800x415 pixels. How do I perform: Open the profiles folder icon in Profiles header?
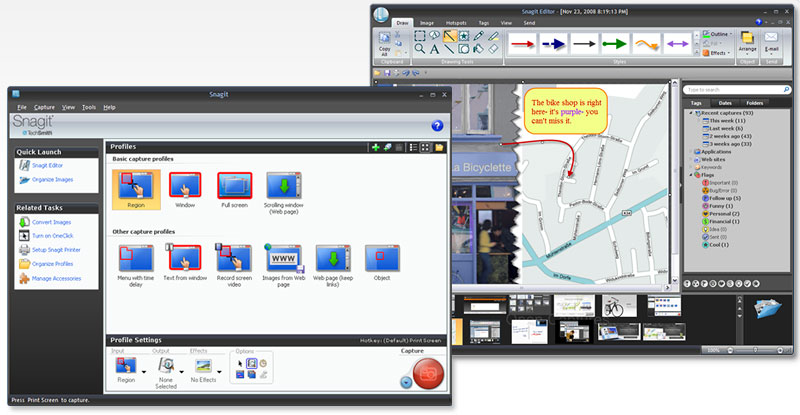pyautogui.click(x=439, y=147)
